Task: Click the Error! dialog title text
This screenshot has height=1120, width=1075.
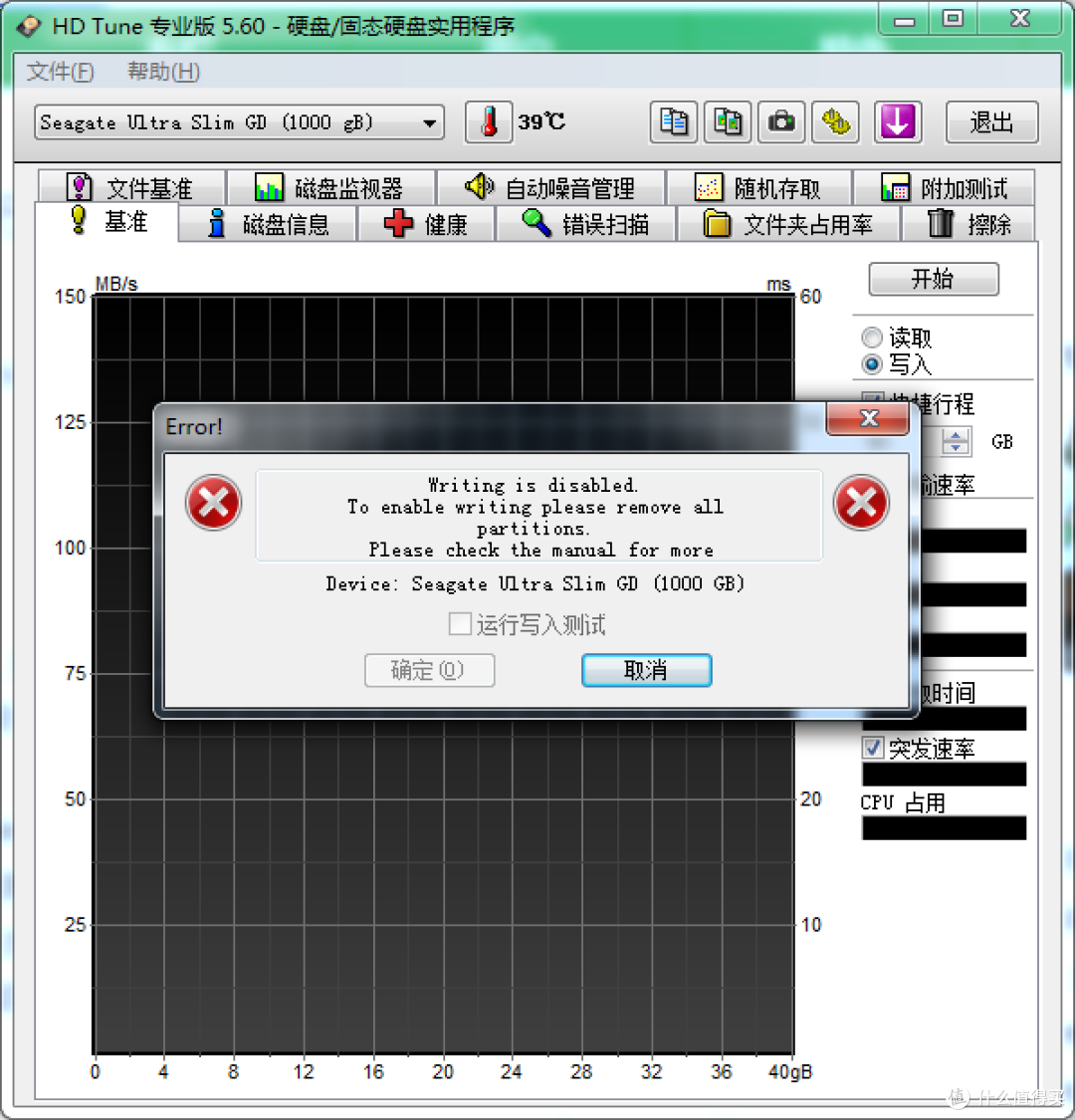Action: (x=194, y=426)
